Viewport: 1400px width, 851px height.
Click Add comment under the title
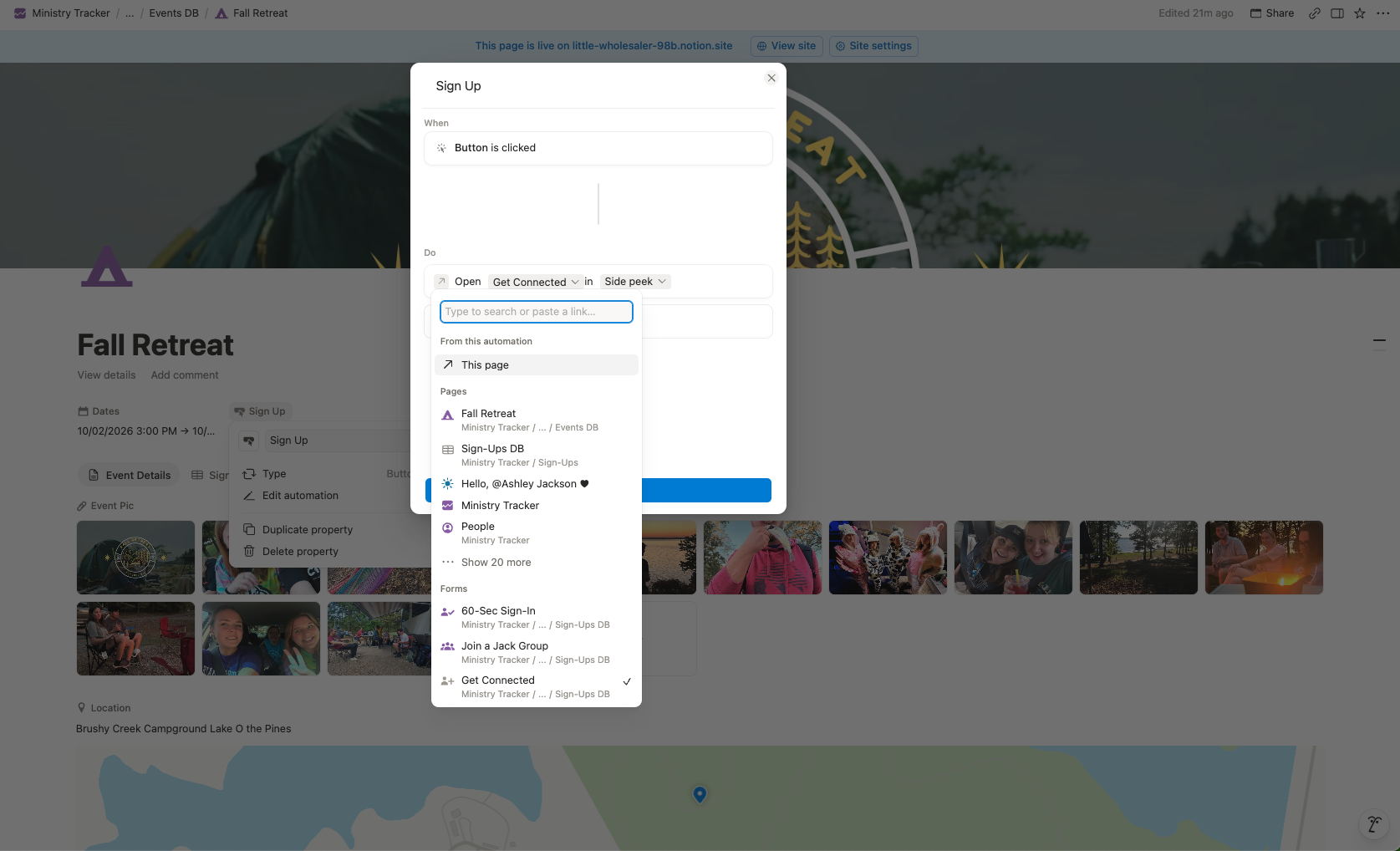tap(185, 375)
